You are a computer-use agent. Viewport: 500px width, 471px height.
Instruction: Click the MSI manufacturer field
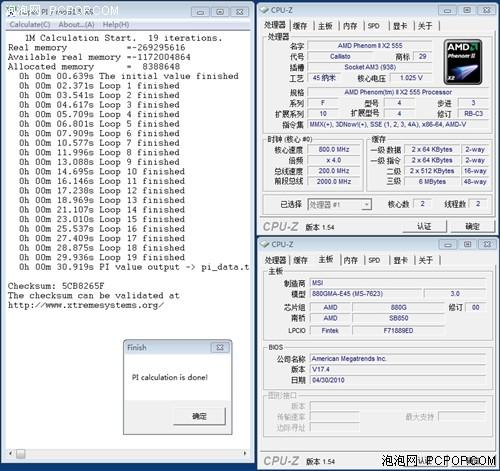397,283
